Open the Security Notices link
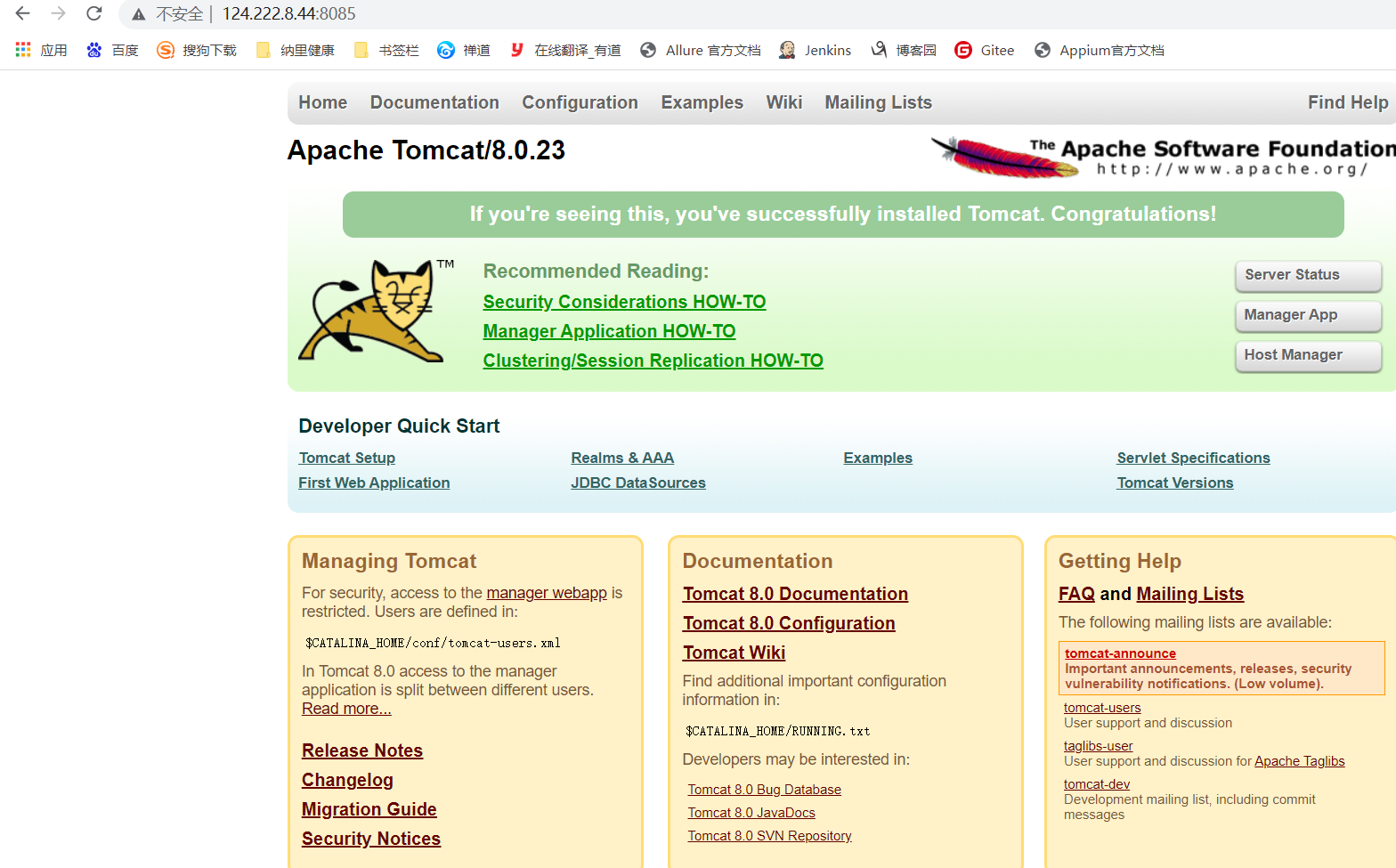Image resolution: width=1396 pixels, height=868 pixels. coord(371,839)
